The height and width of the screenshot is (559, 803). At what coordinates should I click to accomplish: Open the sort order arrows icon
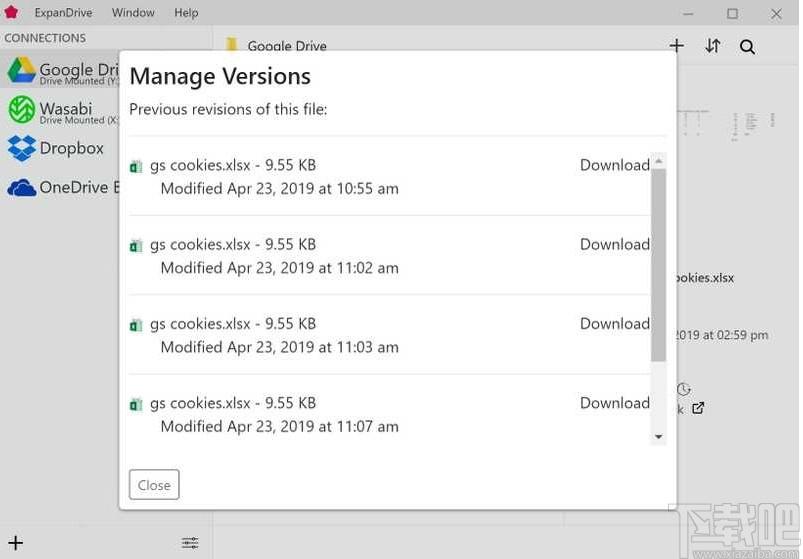(x=712, y=46)
